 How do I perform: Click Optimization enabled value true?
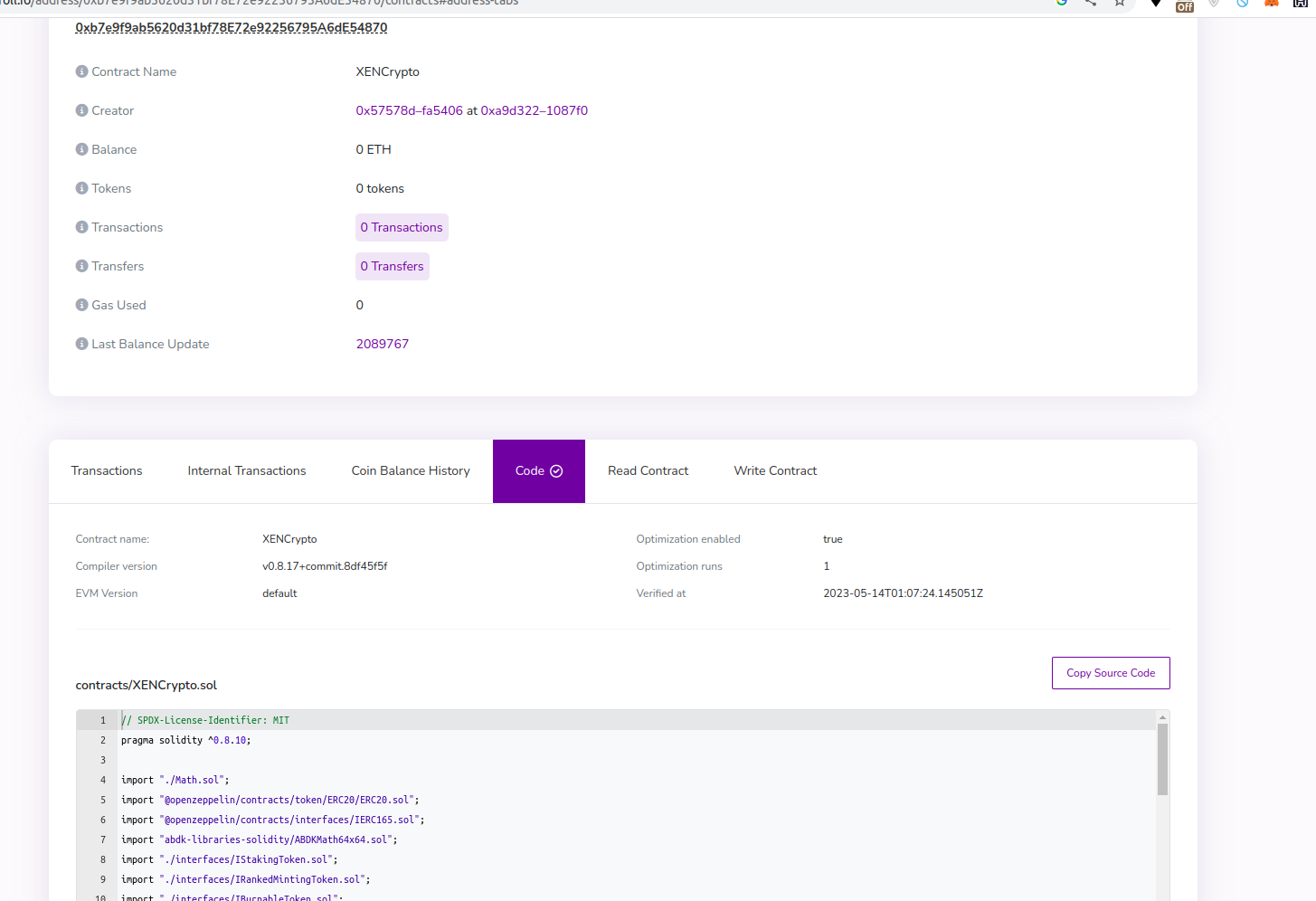(x=833, y=539)
